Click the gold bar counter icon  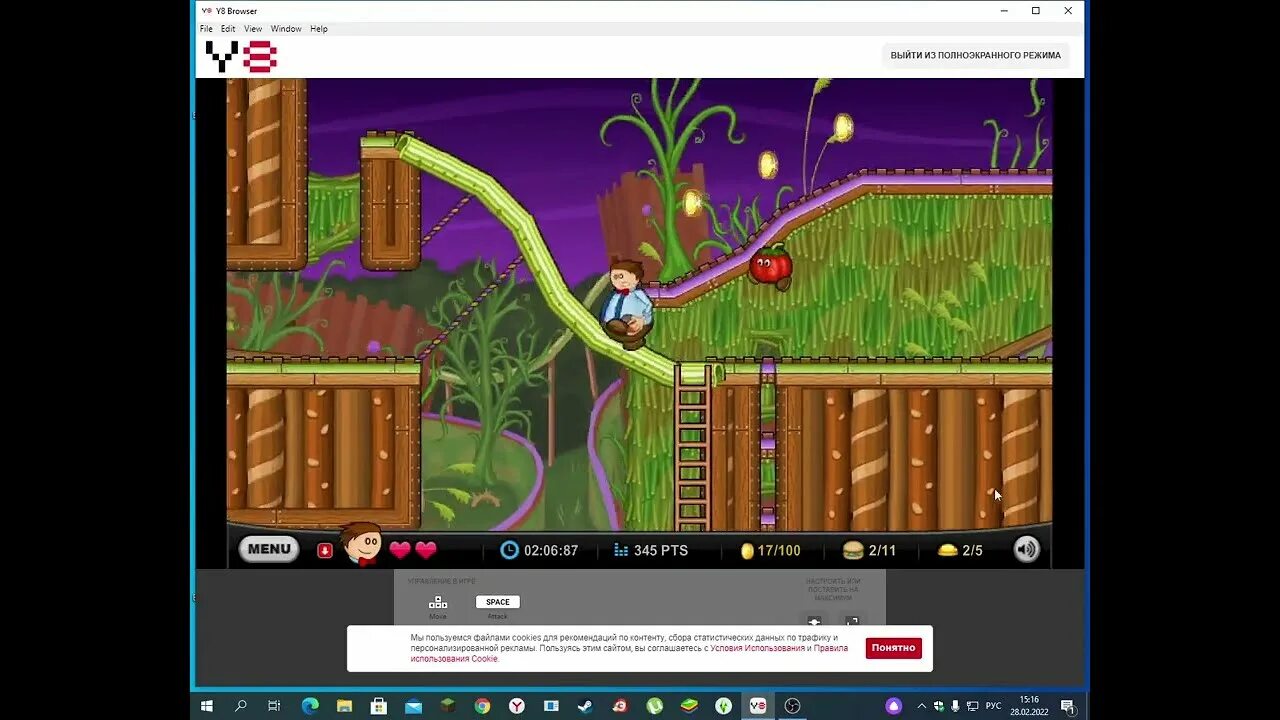pos(947,550)
